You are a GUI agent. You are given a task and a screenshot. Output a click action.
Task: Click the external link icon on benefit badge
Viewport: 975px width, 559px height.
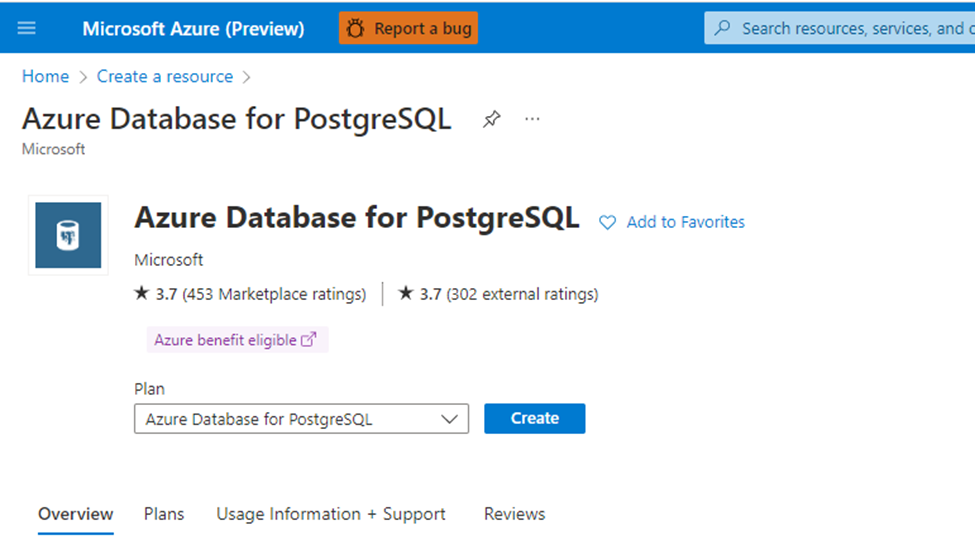click(x=309, y=340)
